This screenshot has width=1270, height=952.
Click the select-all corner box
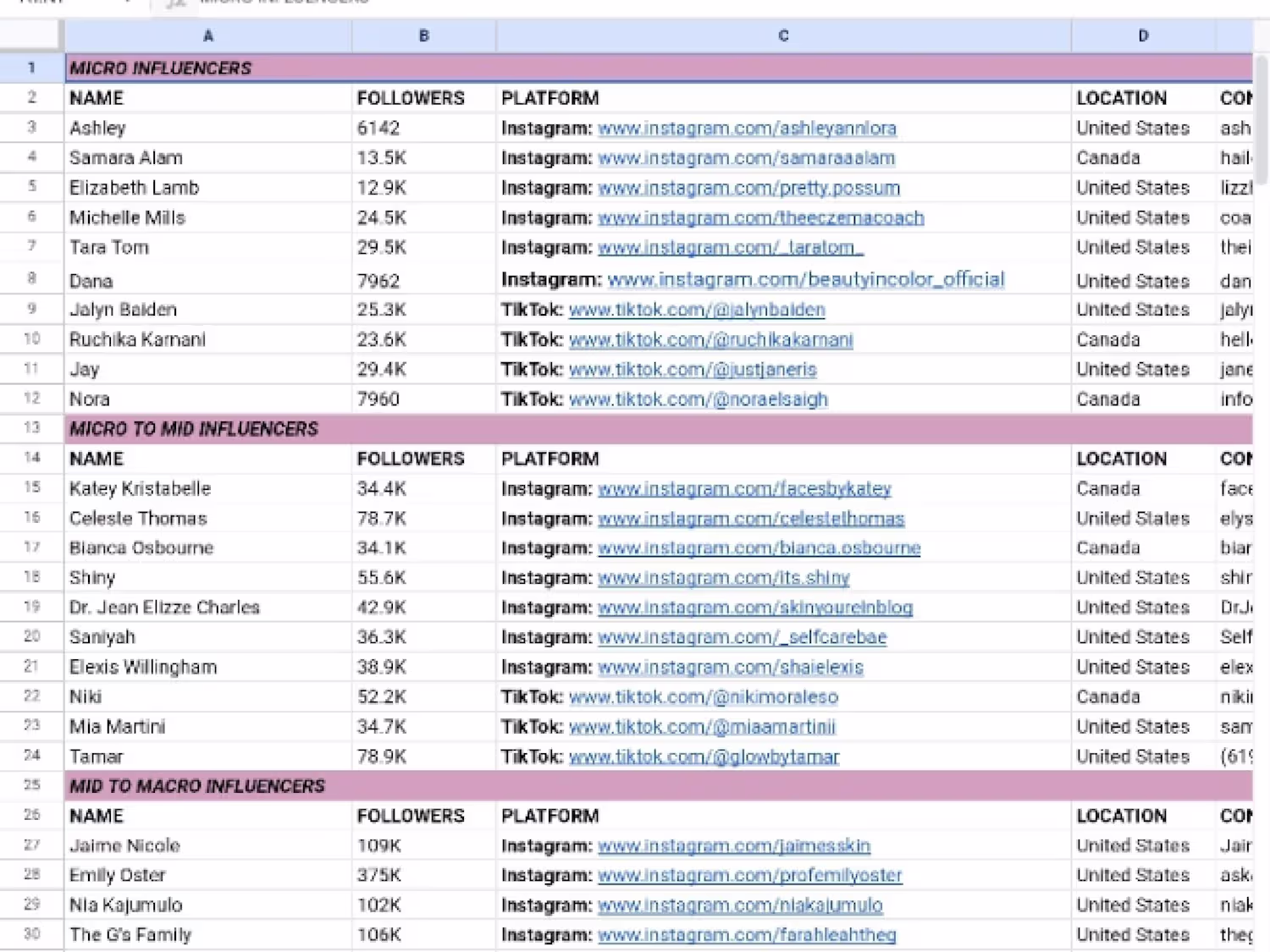click(x=31, y=36)
